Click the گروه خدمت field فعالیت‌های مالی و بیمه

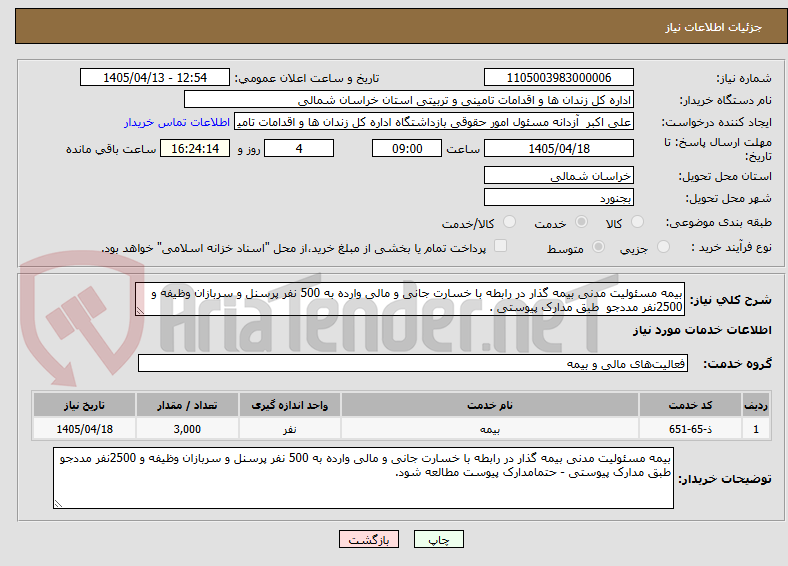pyautogui.click(x=413, y=363)
